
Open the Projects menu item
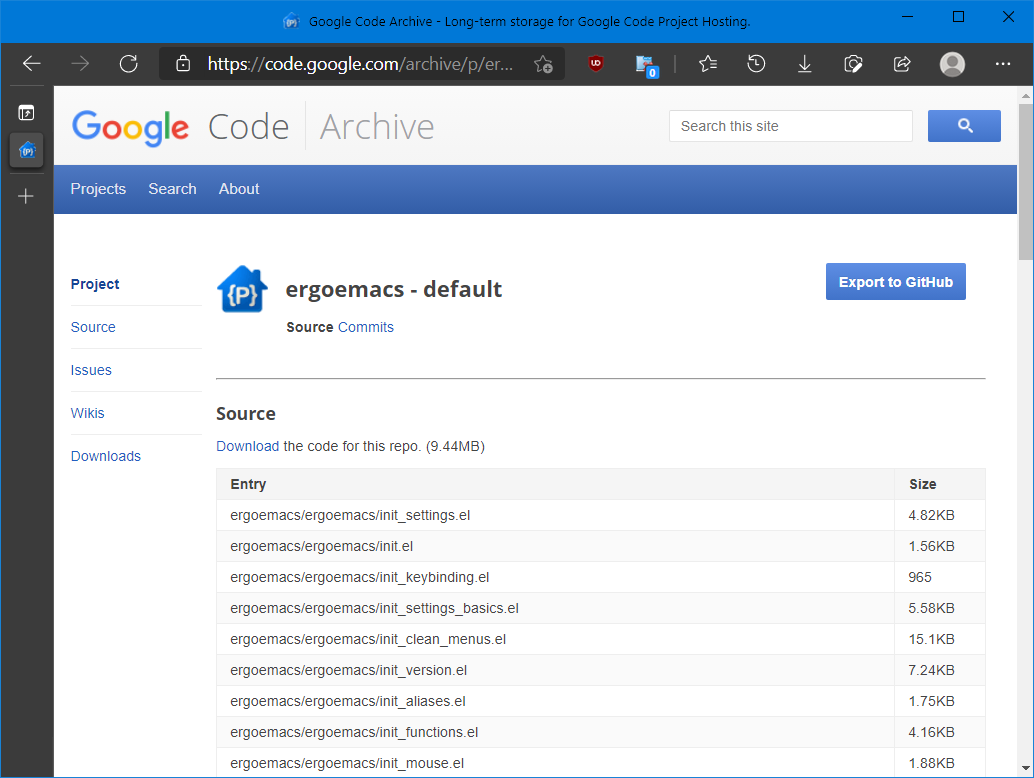point(98,189)
